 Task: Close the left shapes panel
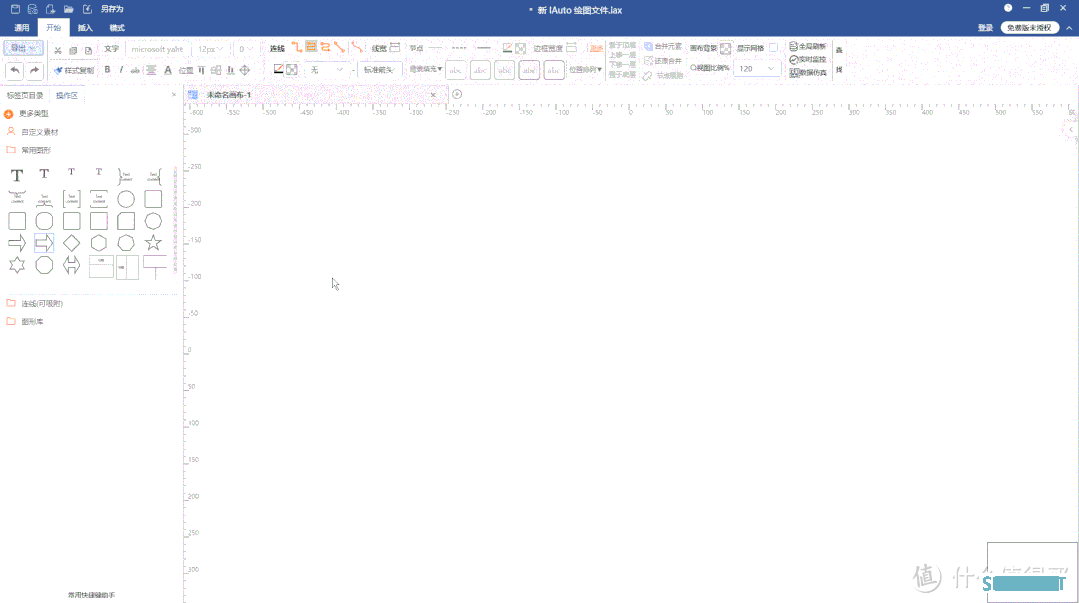173,95
